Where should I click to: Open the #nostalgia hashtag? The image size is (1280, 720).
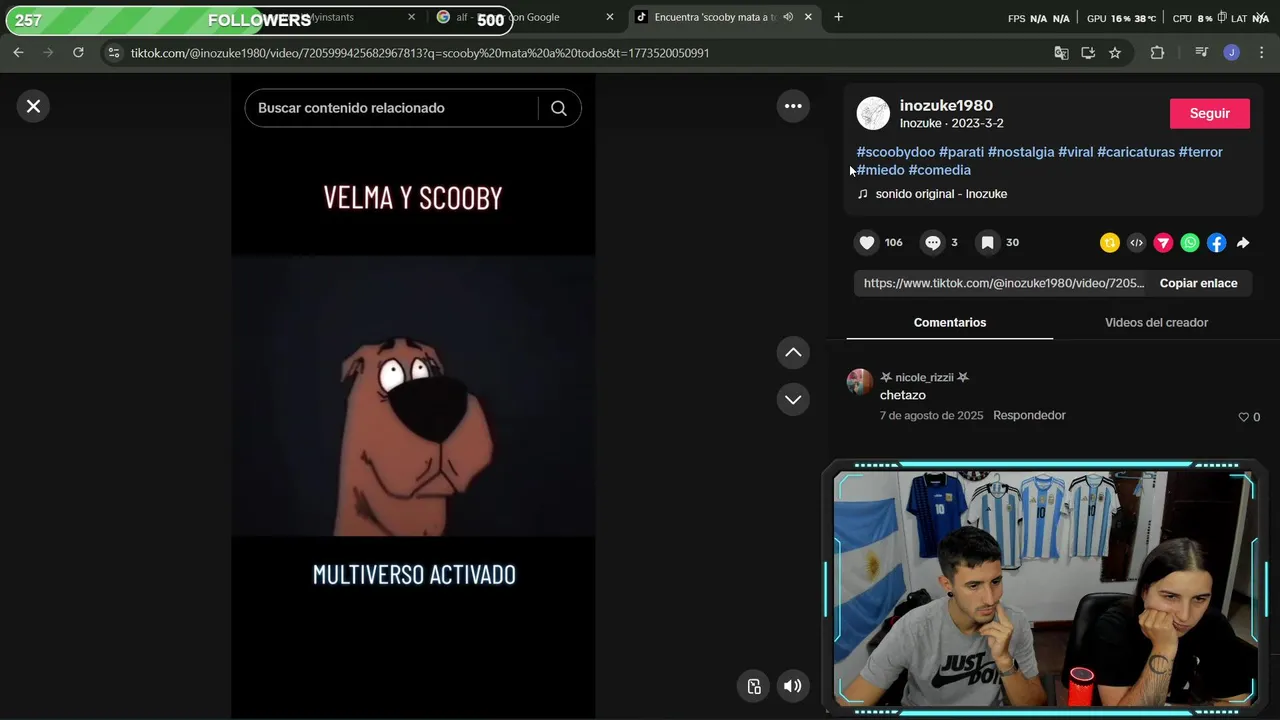tap(1021, 152)
